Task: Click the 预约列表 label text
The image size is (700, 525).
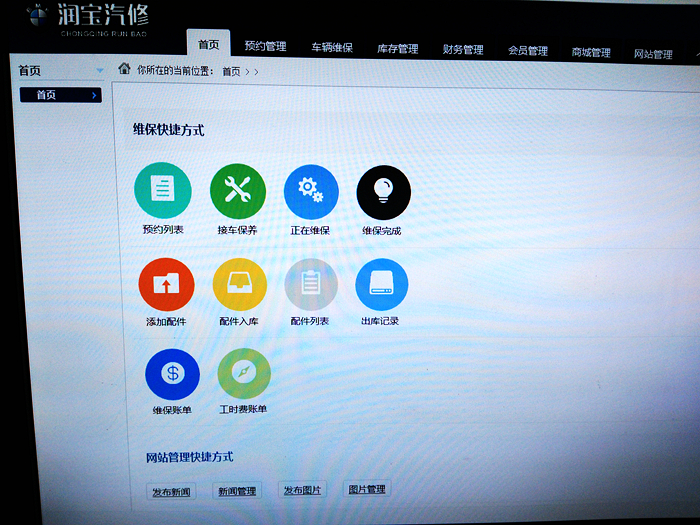Action: click(x=163, y=229)
